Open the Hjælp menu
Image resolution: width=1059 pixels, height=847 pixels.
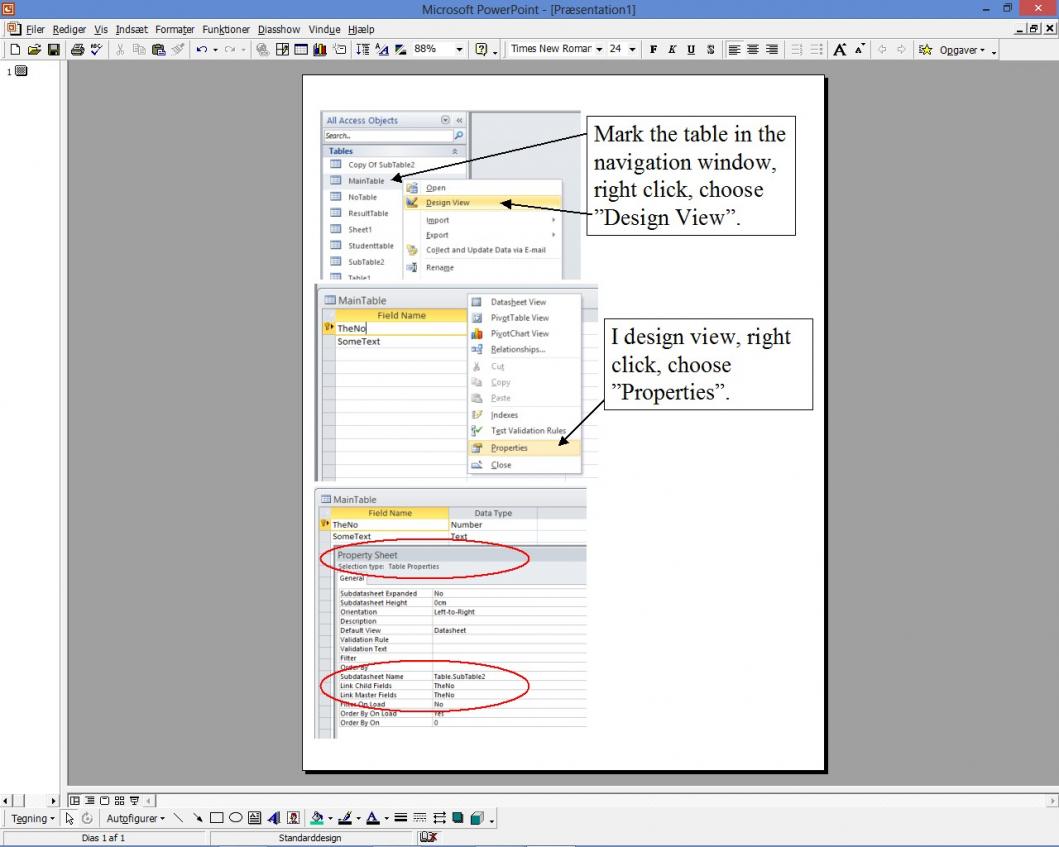[x=361, y=29]
